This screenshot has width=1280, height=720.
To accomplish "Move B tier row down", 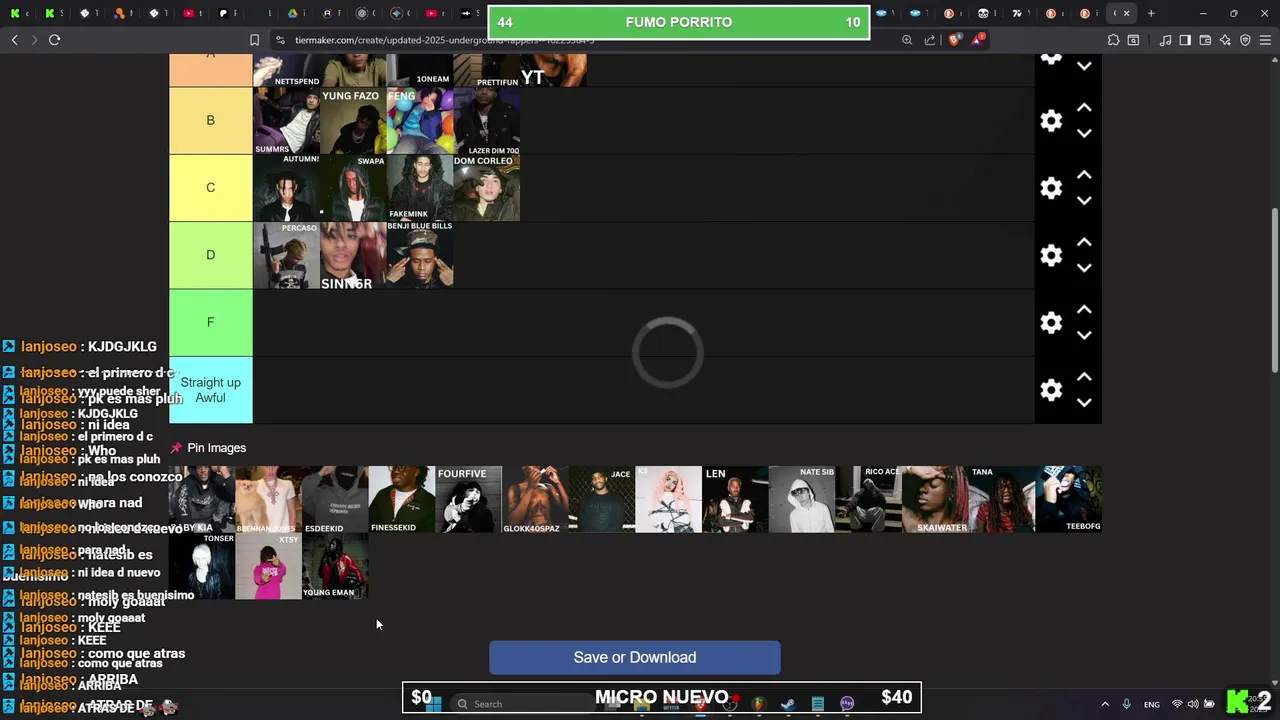I will 1084,133.
